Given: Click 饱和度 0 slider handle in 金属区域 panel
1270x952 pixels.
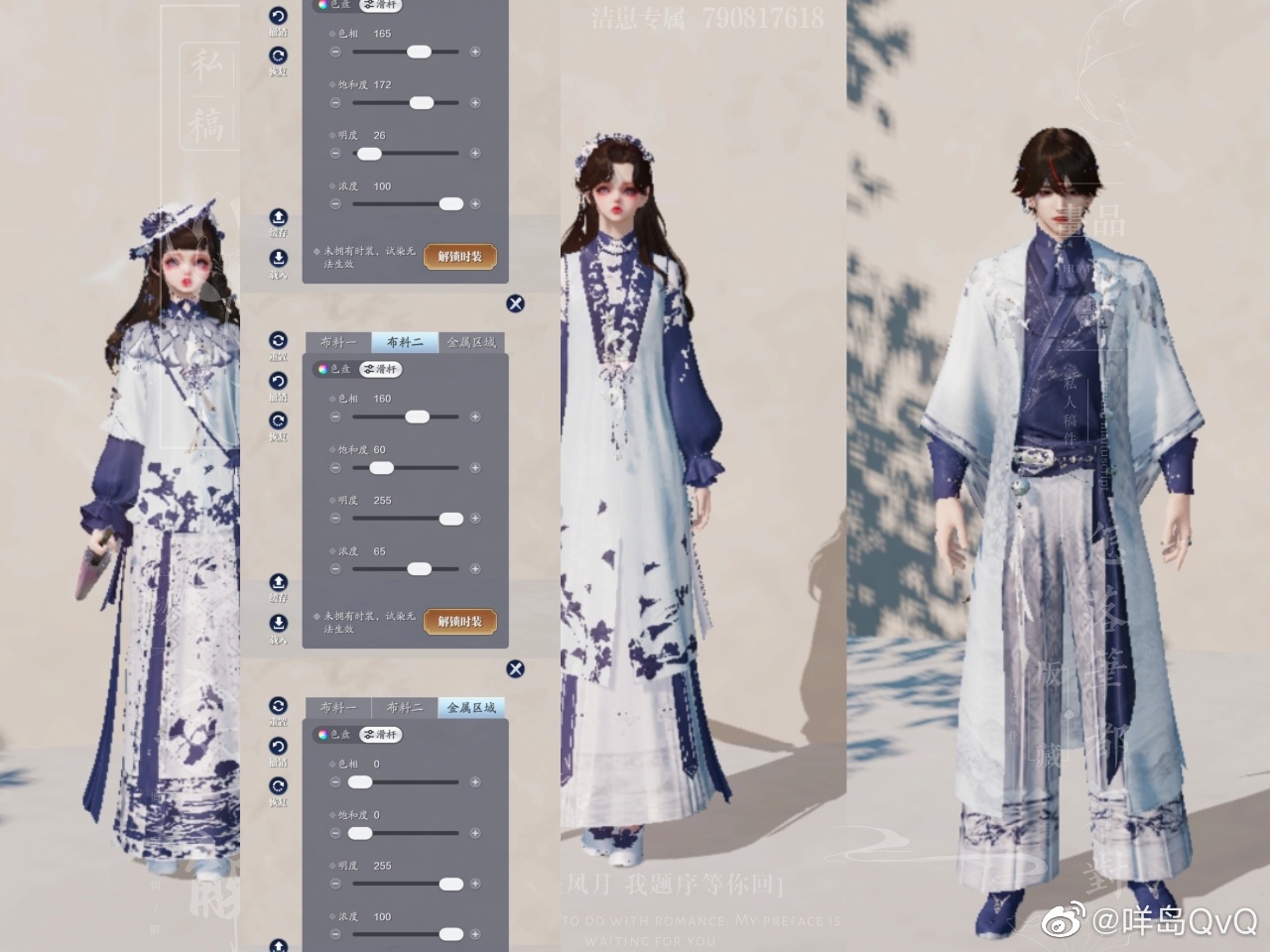Looking at the screenshot, I should click(359, 832).
